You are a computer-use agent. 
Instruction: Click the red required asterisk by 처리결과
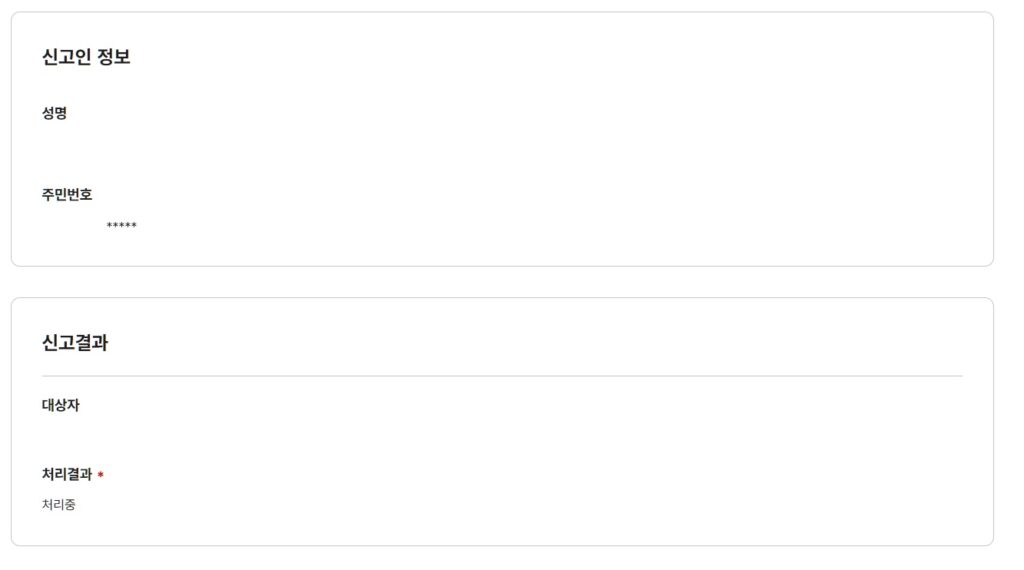pyautogui.click(x=101, y=475)
